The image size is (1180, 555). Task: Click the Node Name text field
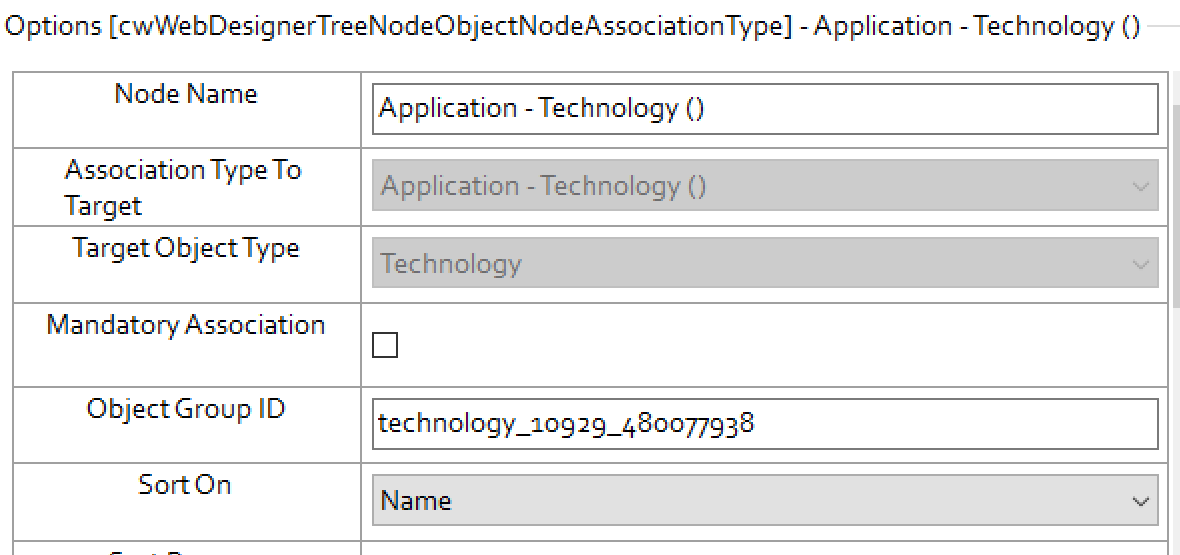(x=765, y=108)
